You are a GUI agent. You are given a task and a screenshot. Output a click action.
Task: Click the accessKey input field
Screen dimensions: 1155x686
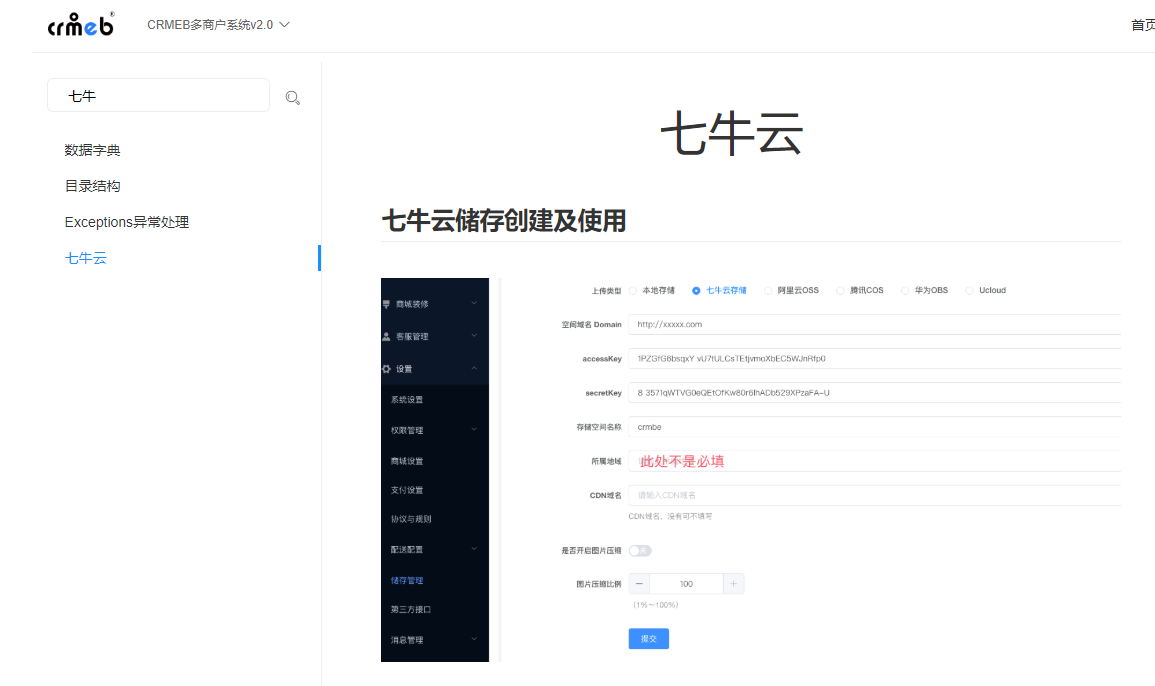(874, 359)
